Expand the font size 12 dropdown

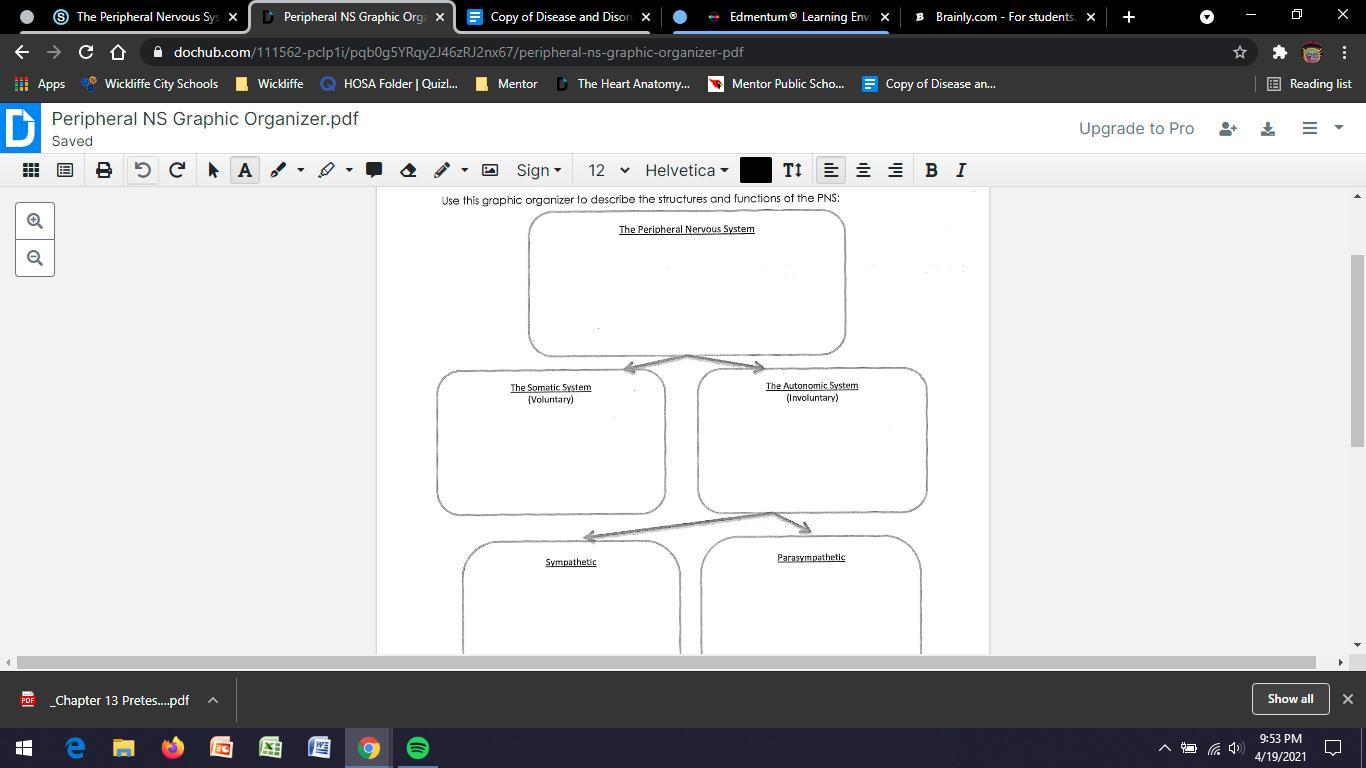click(608, 170)
